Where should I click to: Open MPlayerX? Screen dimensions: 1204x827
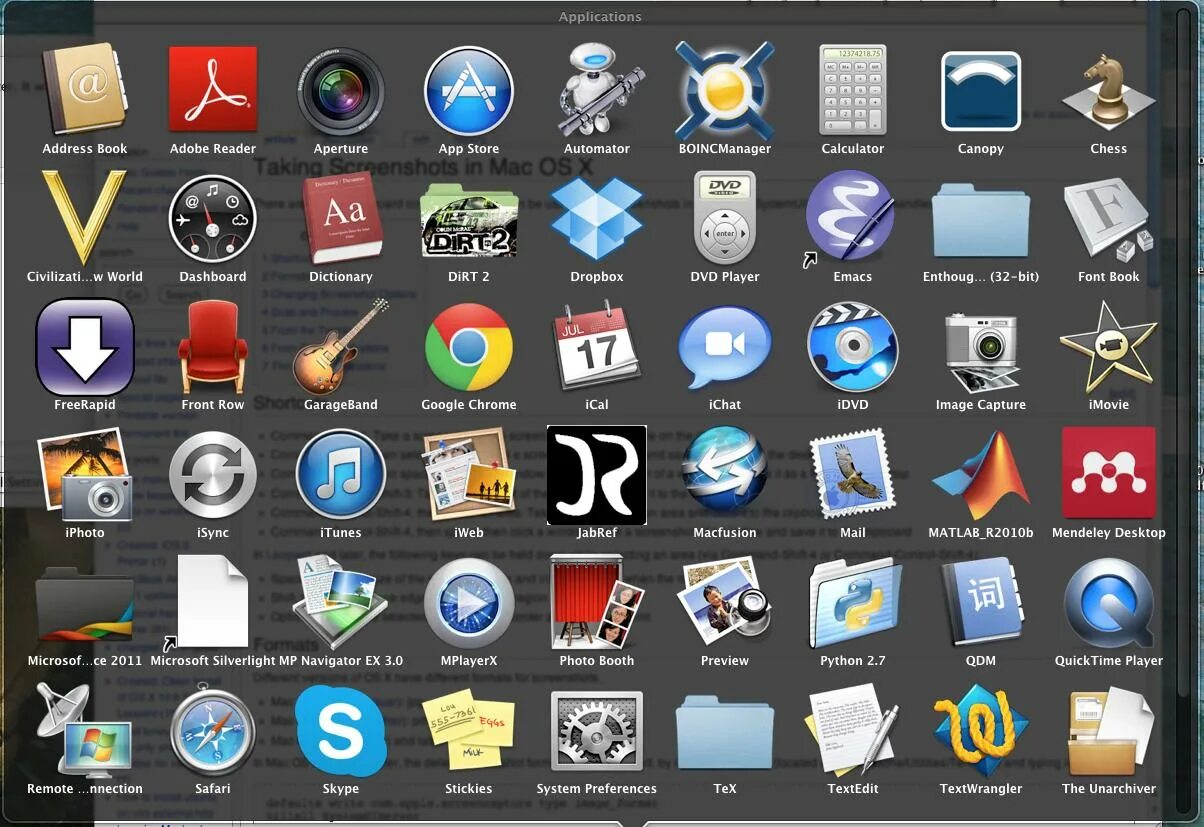click(x=469, y=603)
